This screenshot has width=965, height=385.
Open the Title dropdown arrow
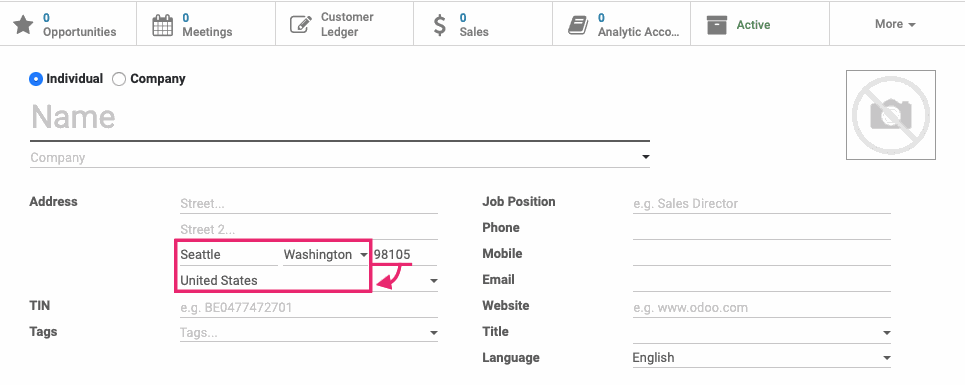[886, 333]
